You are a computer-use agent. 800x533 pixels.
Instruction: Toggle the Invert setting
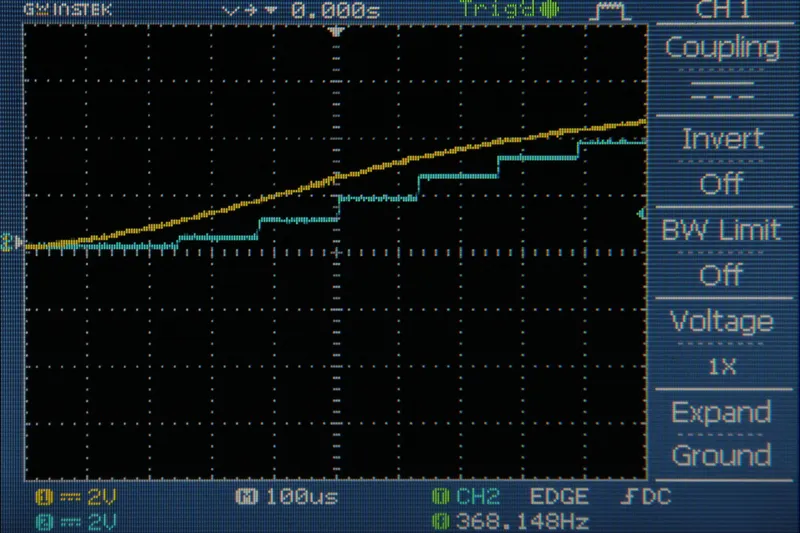(722, 139)
